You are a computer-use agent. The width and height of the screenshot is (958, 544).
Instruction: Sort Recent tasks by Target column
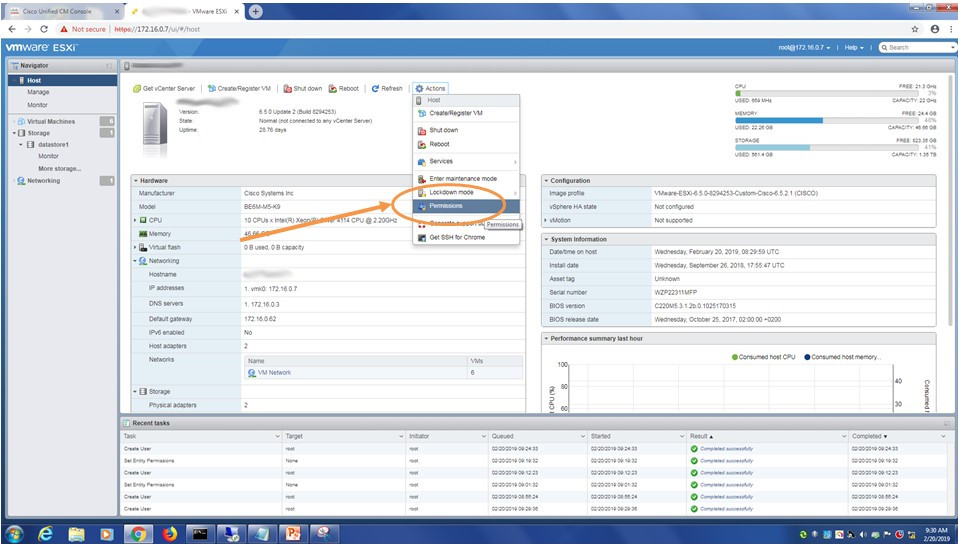[343, 436]
